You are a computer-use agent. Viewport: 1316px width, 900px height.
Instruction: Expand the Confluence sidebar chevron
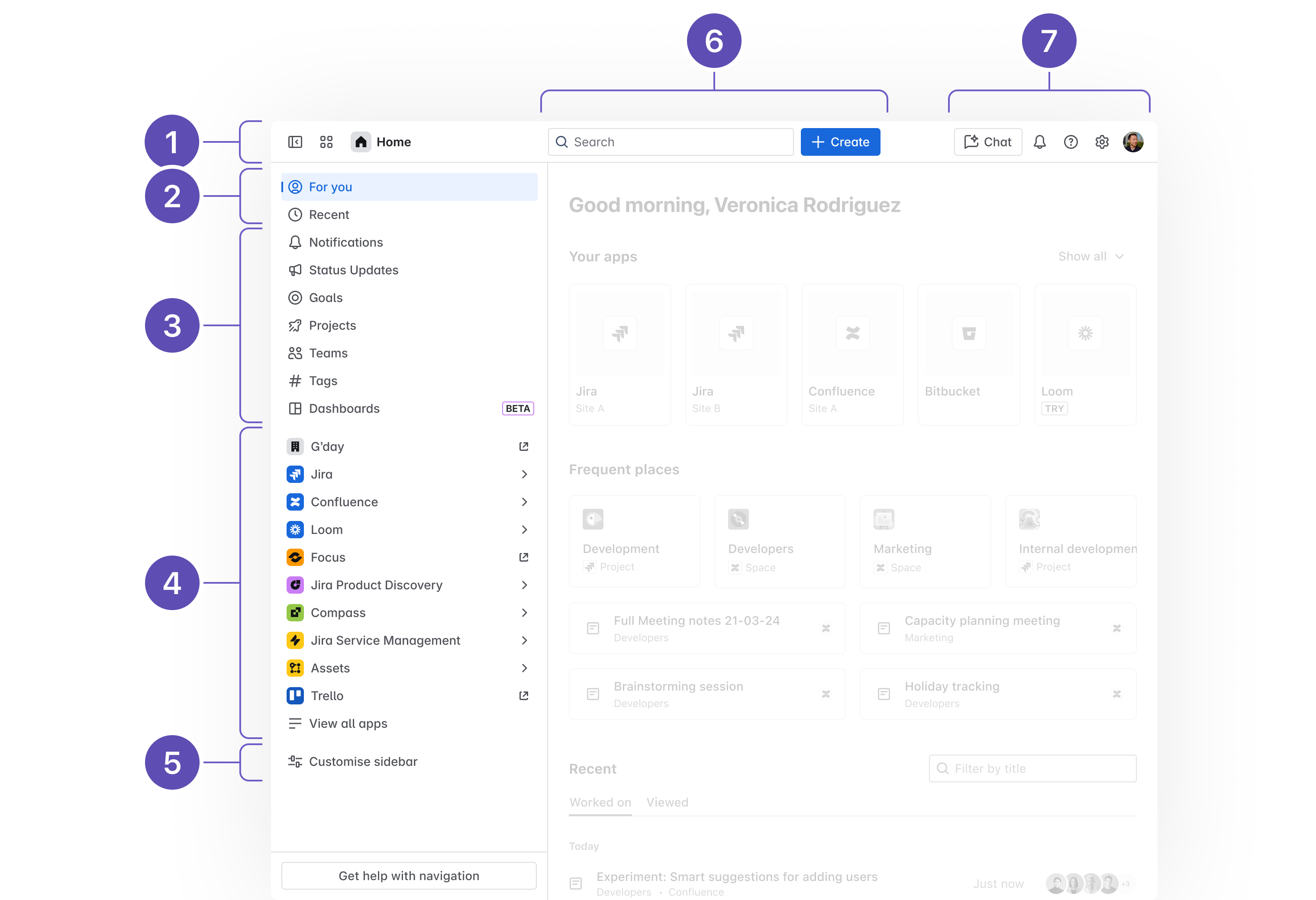point(524,502)
